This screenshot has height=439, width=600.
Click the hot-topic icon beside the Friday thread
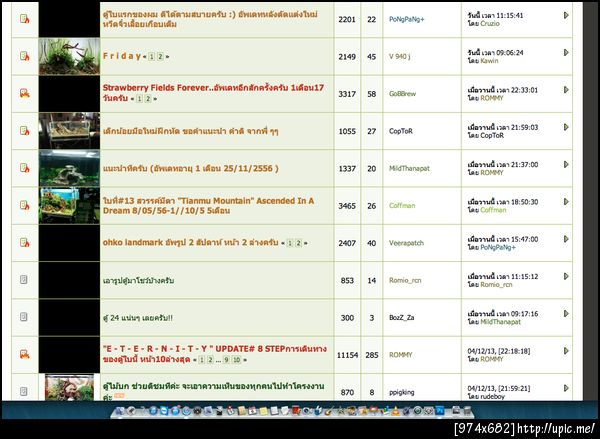(x=24, y=56)
